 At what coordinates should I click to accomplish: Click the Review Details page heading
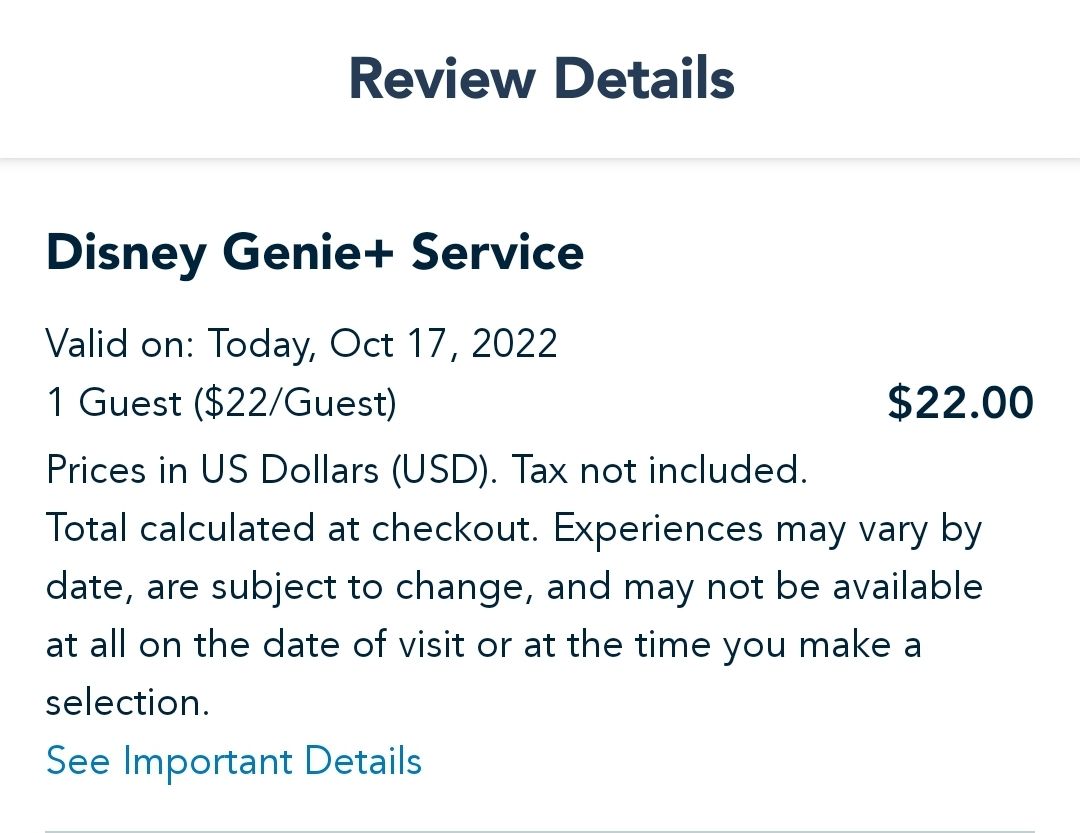click(x=541, y=79)
